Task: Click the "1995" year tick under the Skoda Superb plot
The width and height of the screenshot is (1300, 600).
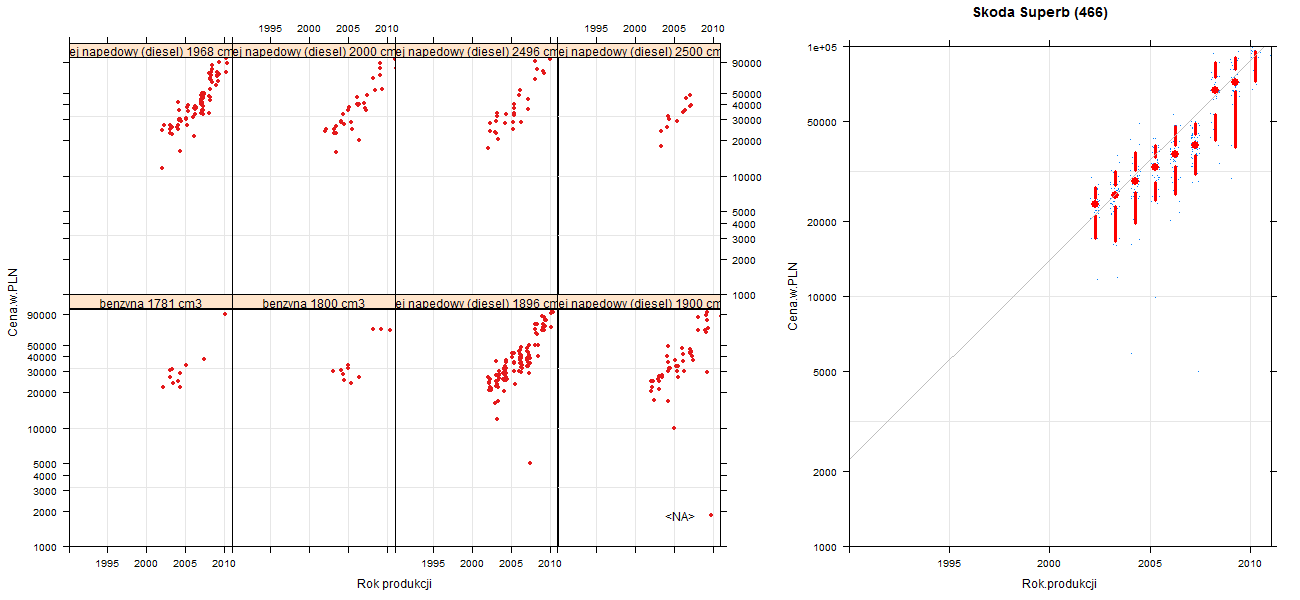Action: coord(949,565)
